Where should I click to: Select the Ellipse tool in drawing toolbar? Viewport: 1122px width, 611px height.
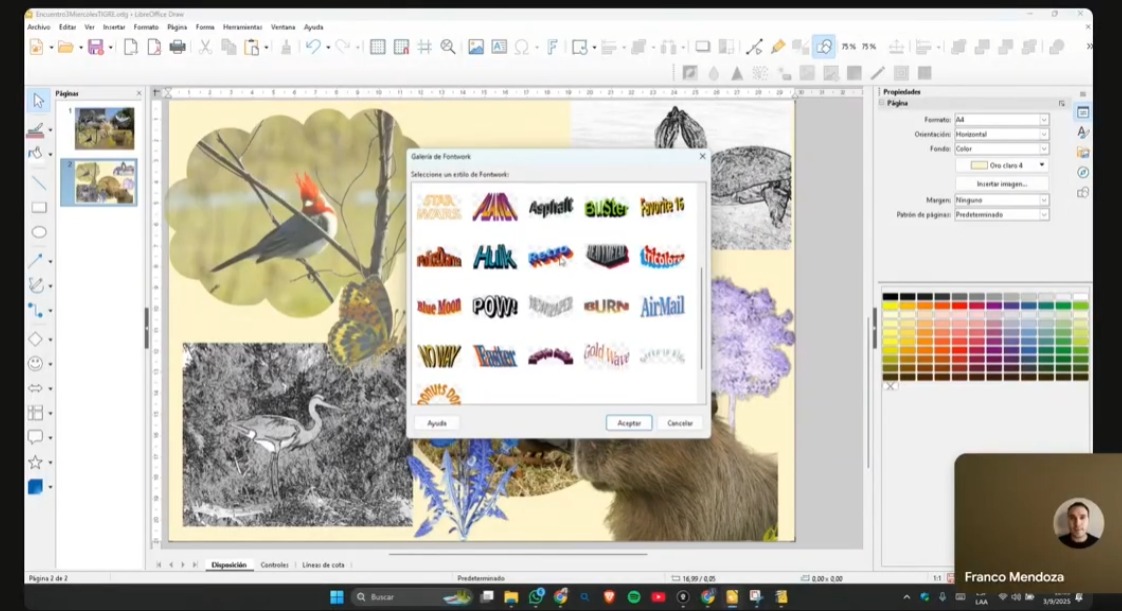click(38, 233)
